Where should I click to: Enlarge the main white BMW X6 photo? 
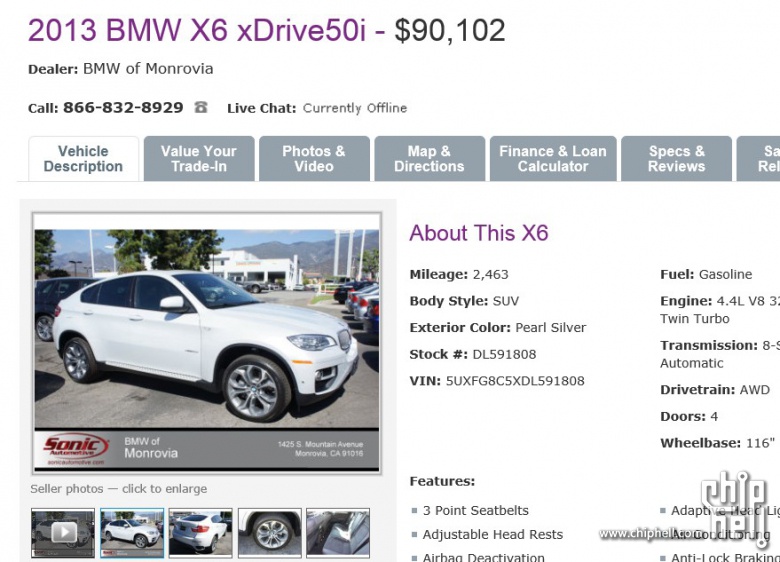click(206, 329)
